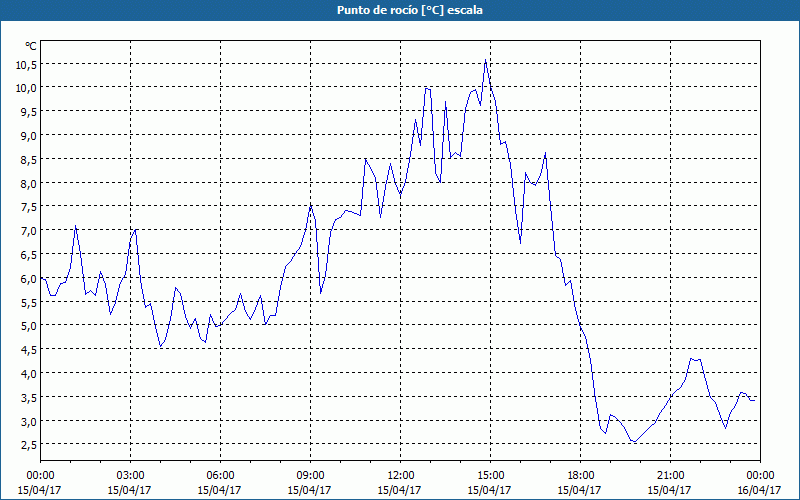Select the 5,5 y-axis label

(30, 303)
